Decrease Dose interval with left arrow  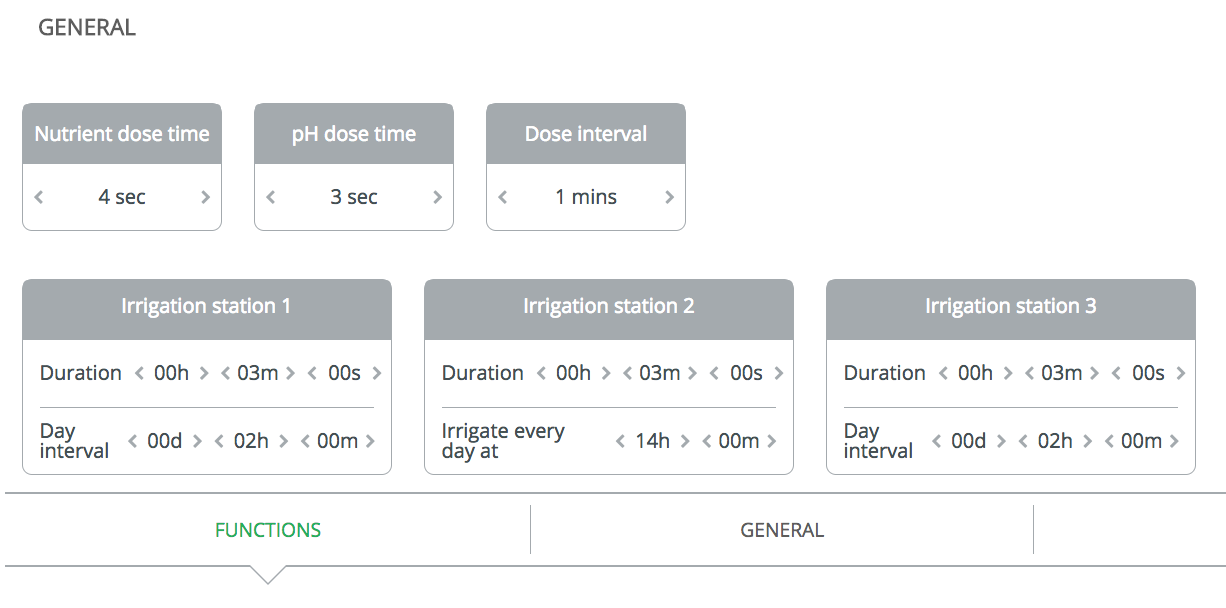pos(503,197)
